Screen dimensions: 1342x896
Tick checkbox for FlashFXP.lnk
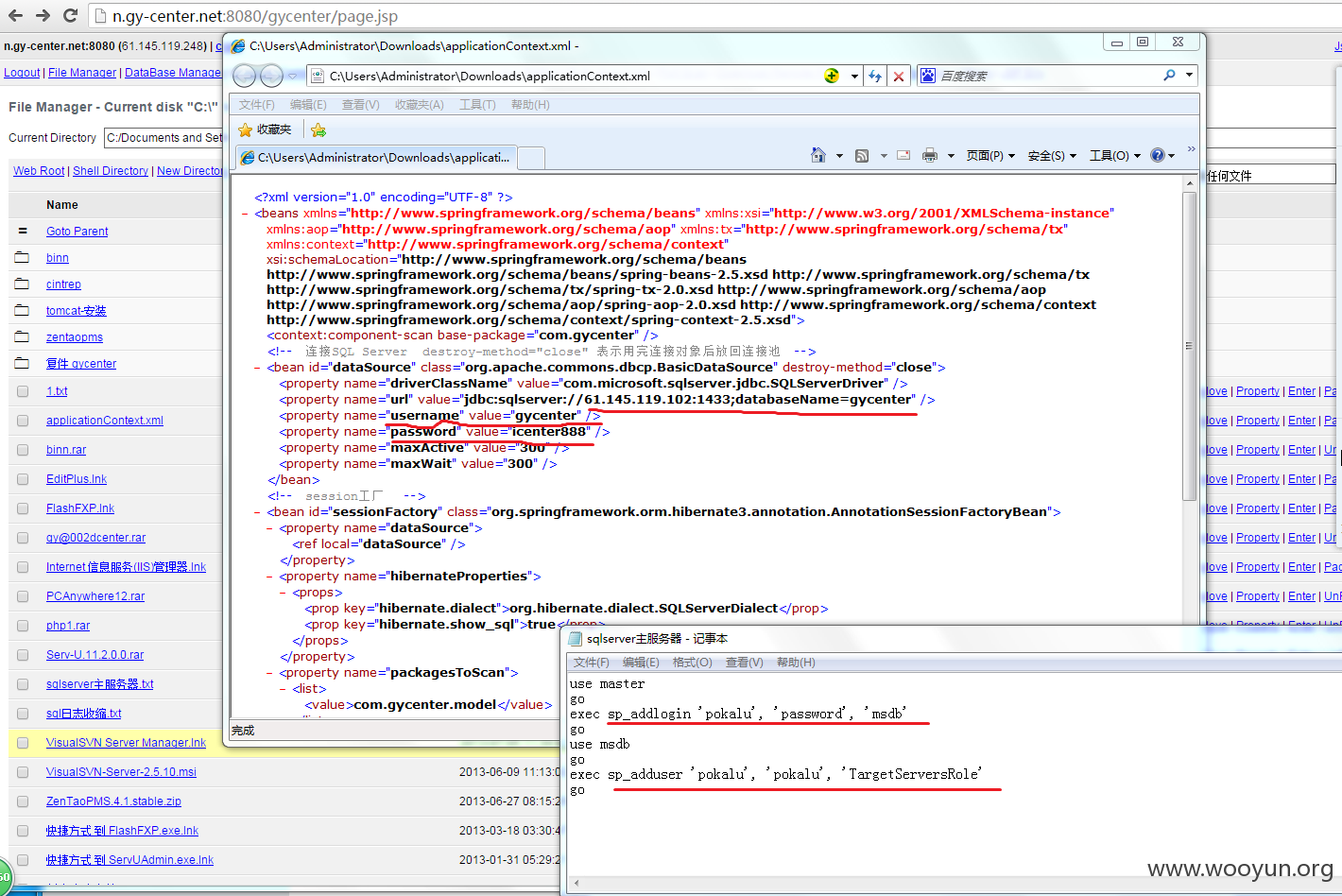click(23, 508)
